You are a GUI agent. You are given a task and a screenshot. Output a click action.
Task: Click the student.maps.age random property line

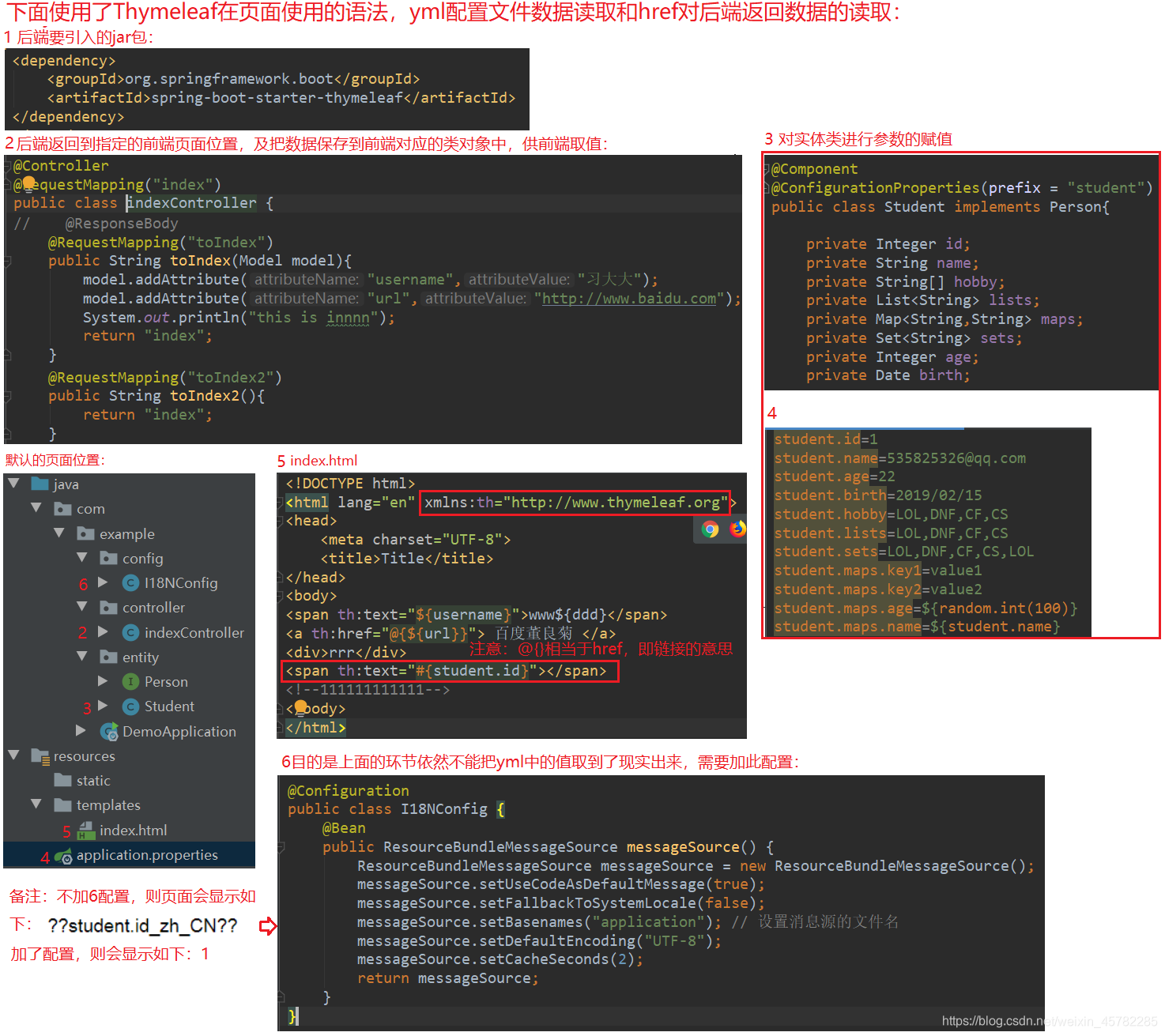[x=925, y=608]
